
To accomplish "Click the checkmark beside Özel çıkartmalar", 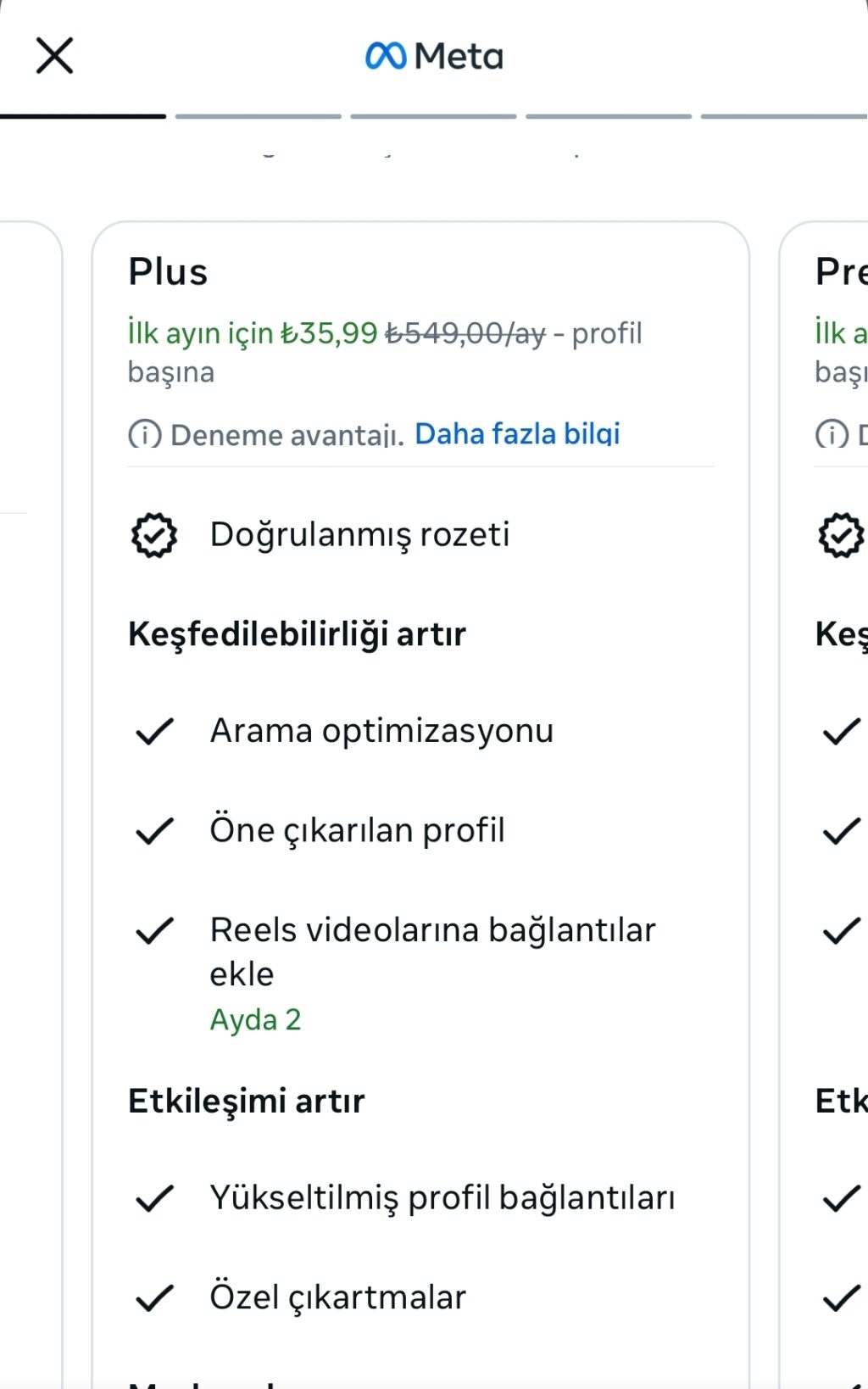I will pyautogui.click(x=154, y=1296).
